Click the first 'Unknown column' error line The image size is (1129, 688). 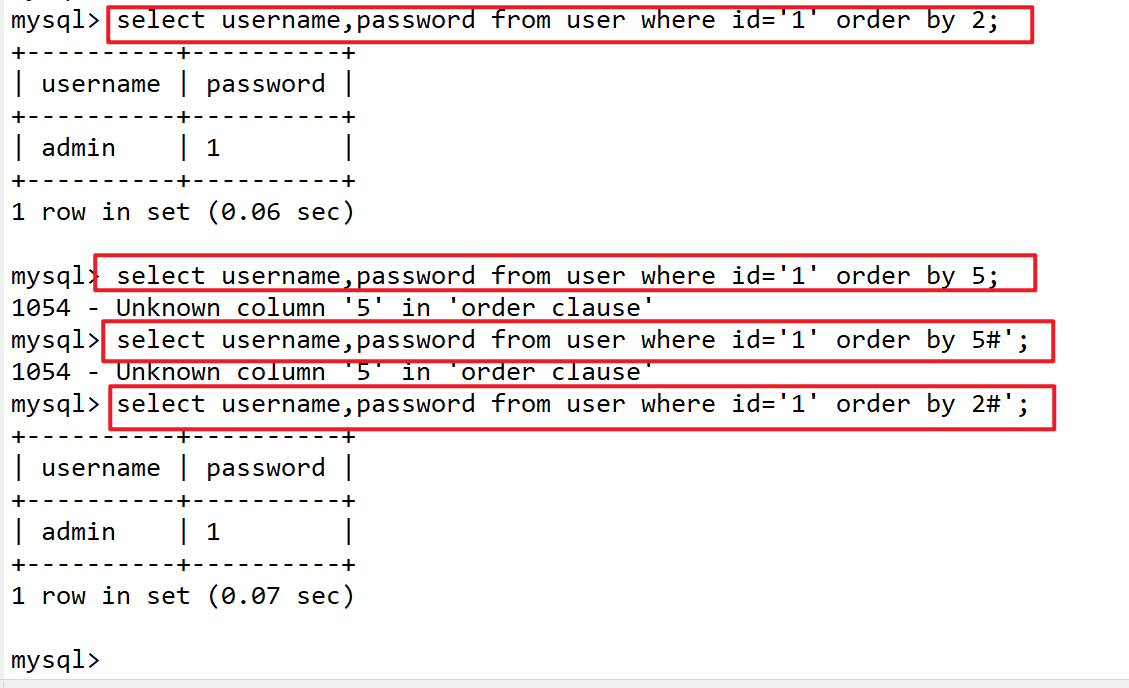click(332, 308)
